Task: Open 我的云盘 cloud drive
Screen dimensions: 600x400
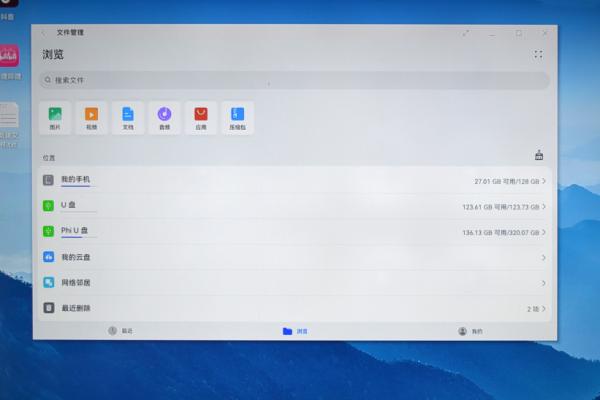Action: (77, 257)
